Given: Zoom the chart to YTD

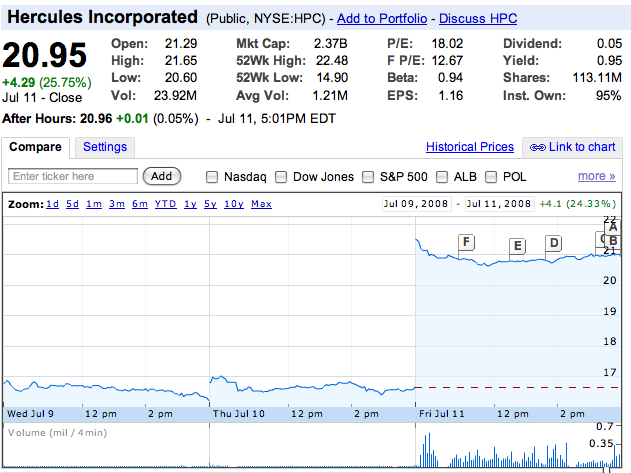Looking at the screenshot, I should pos(165,204).
